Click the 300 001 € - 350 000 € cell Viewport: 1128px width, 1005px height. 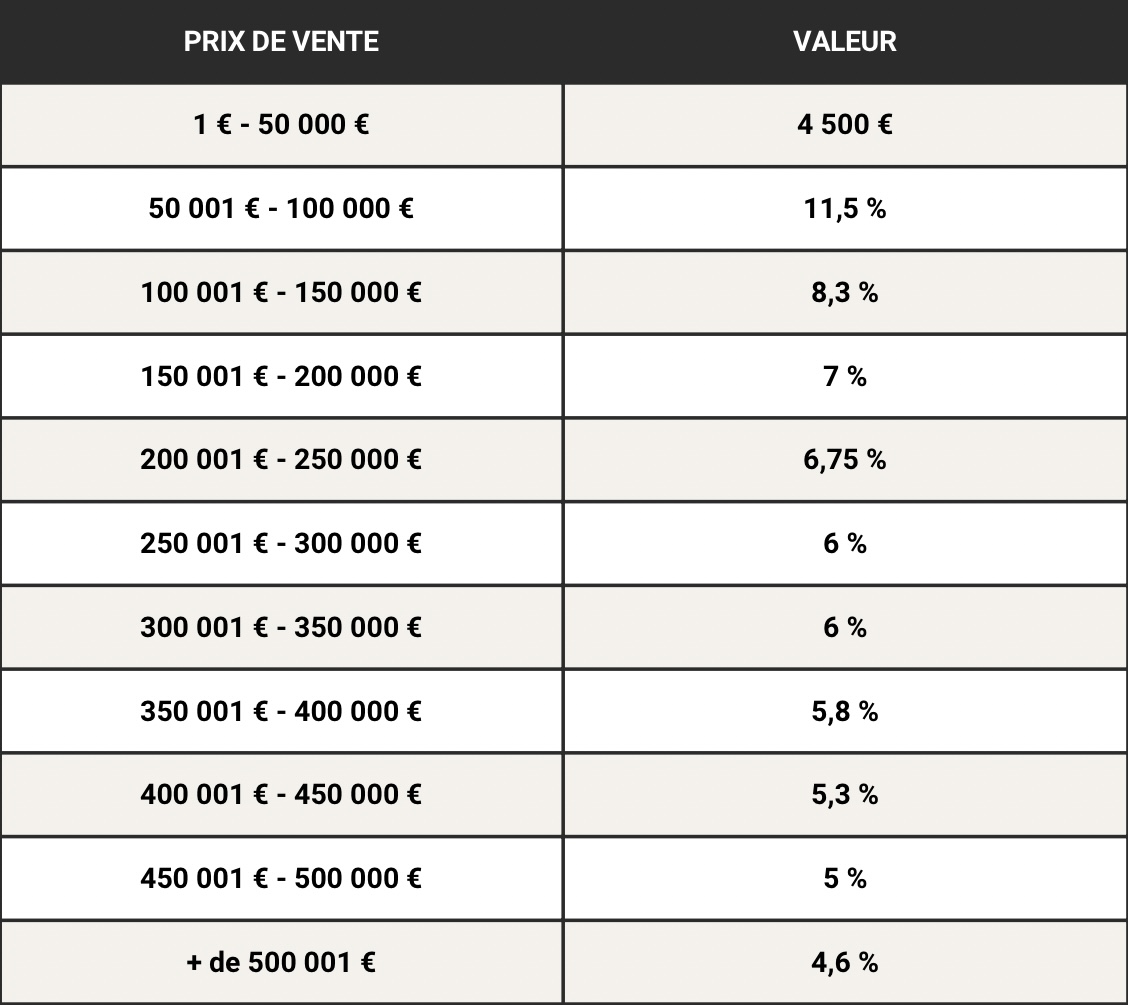click(x=281, y=627)
